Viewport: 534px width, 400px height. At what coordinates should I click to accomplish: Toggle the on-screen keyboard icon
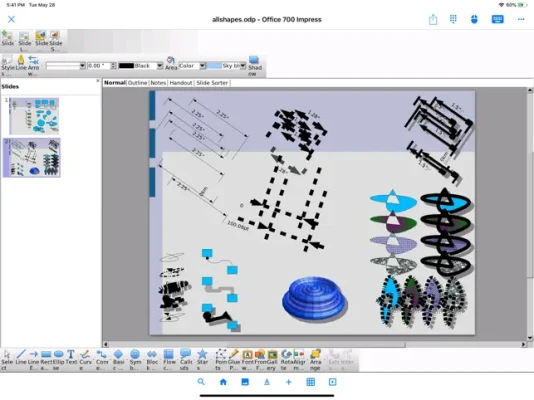(497, 19)
